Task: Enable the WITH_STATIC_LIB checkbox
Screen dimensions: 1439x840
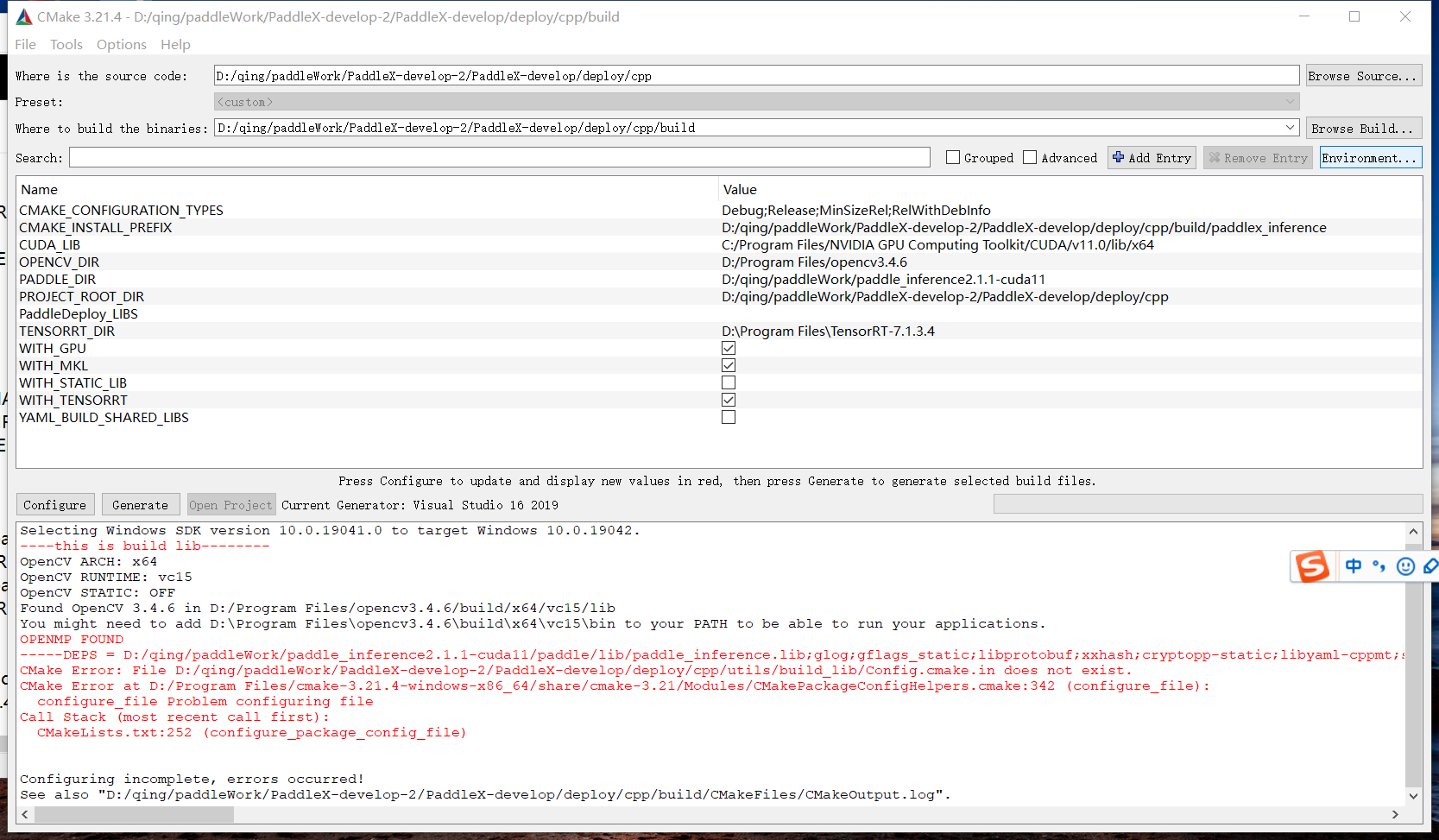Action: click(x=728, y=382)
